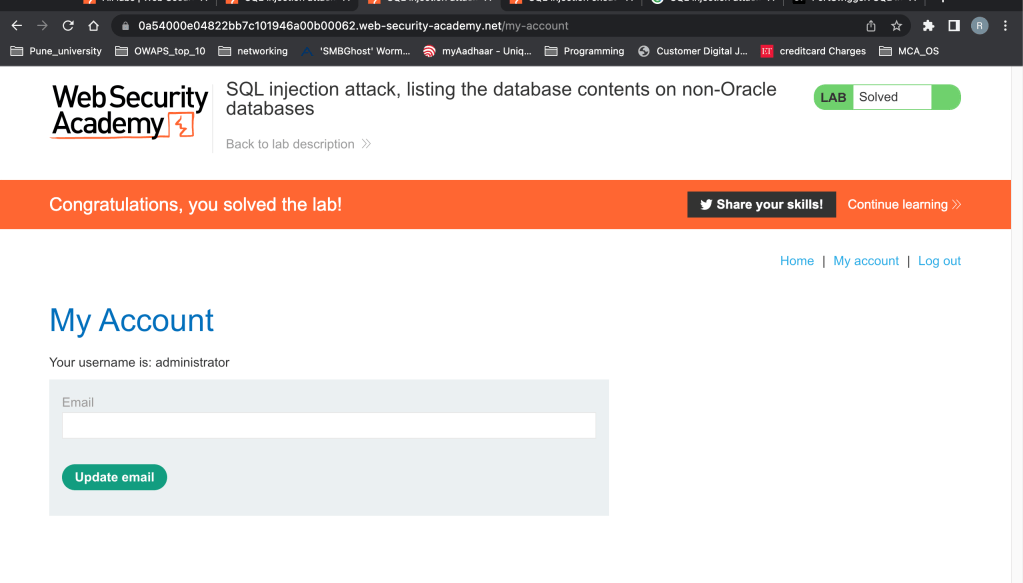Click the share page icon in address bar
The image size is (1023, 583).
871,26
